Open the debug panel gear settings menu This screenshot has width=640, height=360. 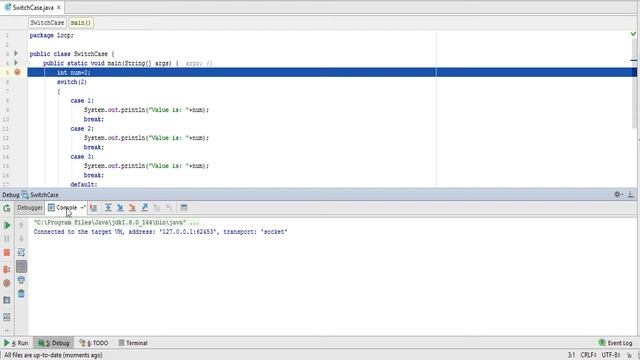coord(618,195)
